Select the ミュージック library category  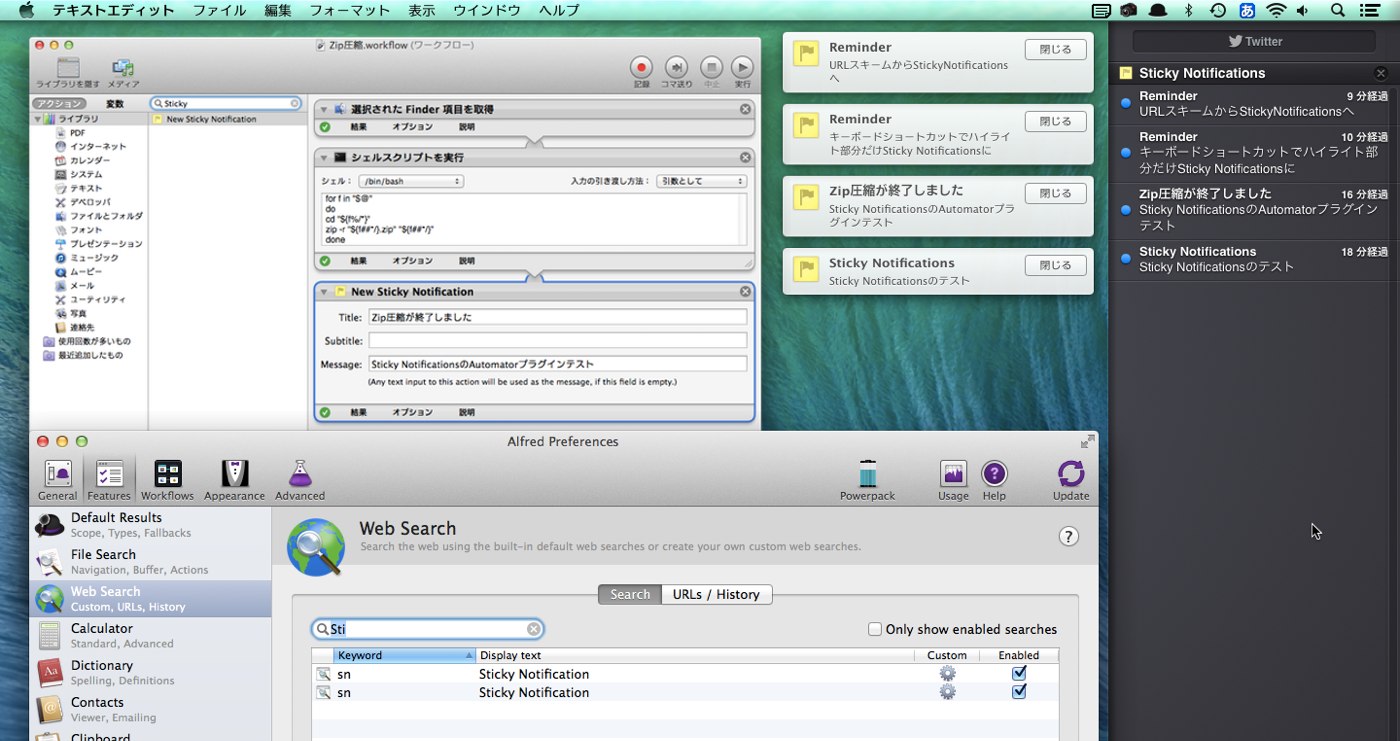click(93, 258)
